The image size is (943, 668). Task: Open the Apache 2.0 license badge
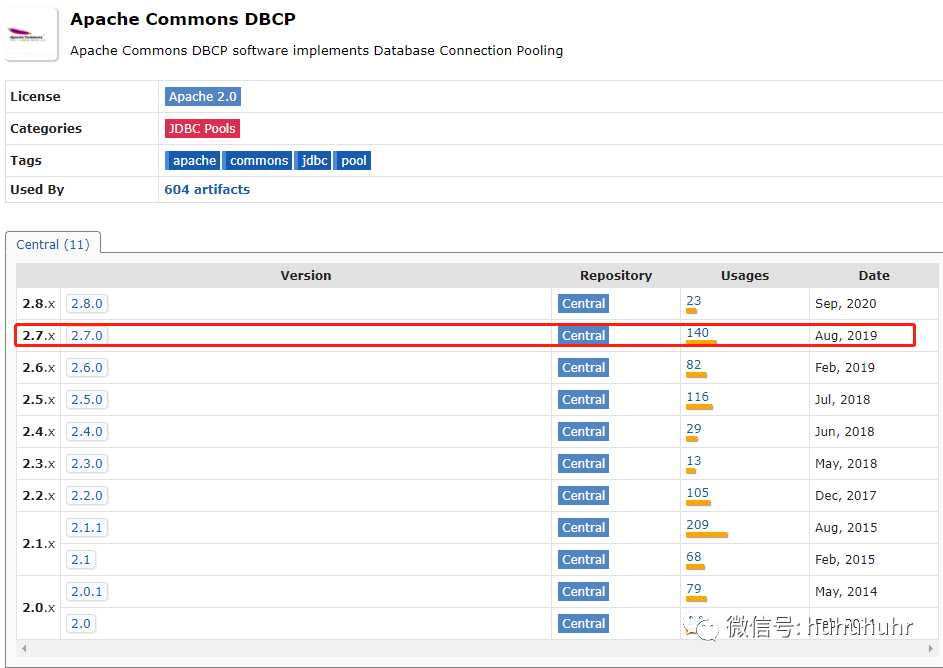click(203, 97)
